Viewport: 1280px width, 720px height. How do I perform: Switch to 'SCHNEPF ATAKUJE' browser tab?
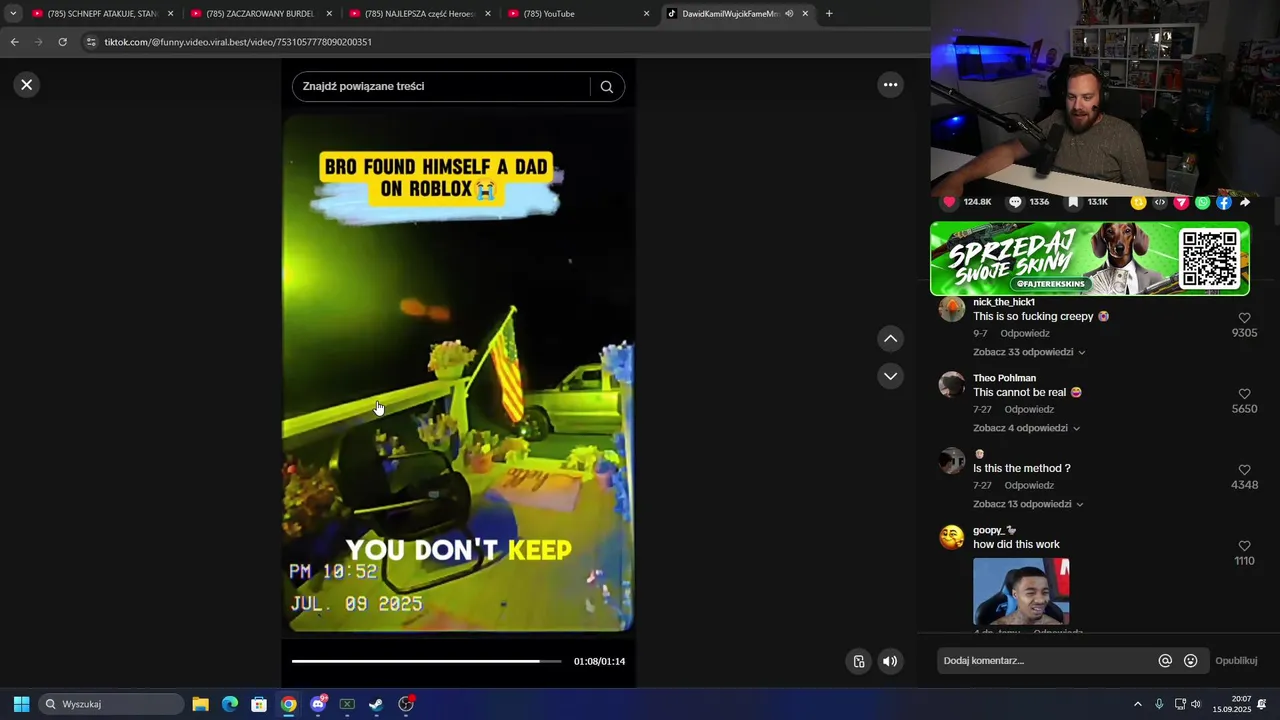[103, 14]
